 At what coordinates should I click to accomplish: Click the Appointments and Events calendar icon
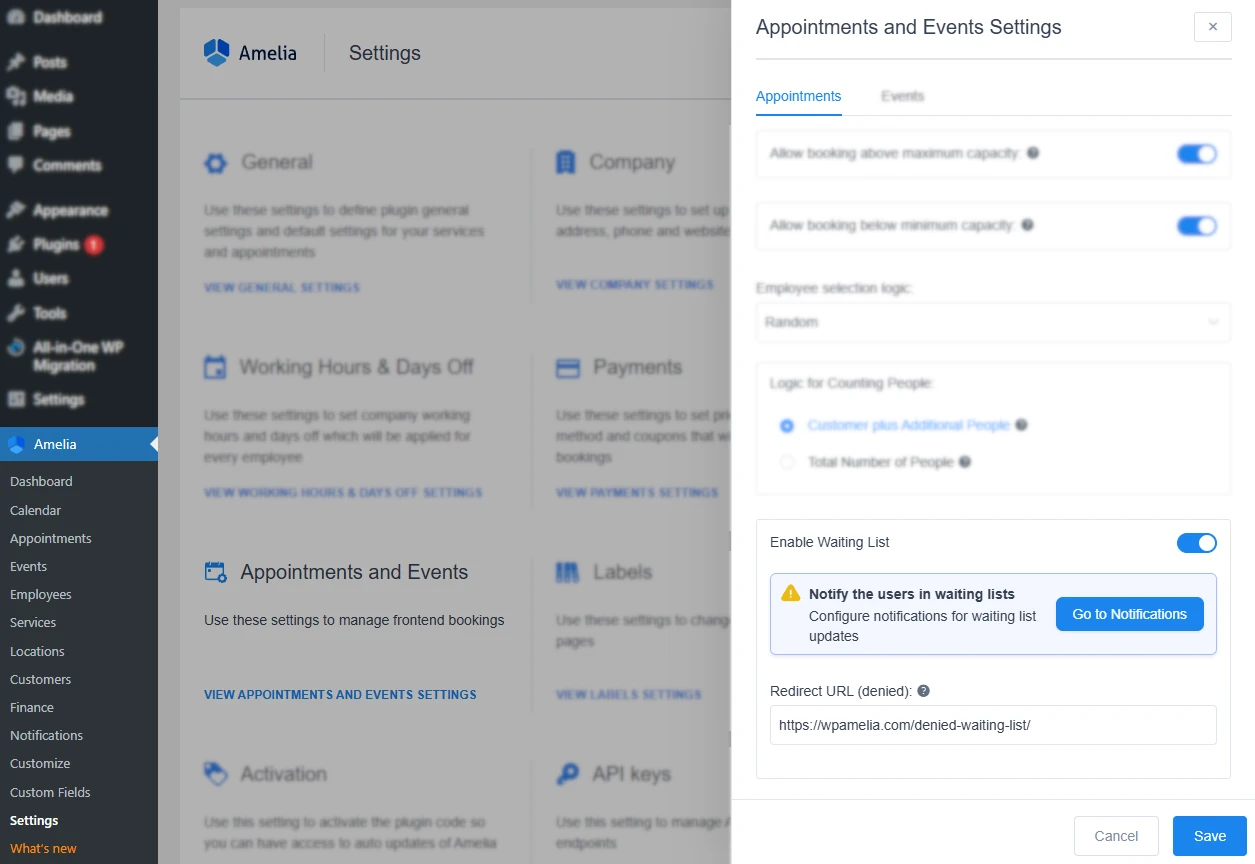(x=214, y=571)
